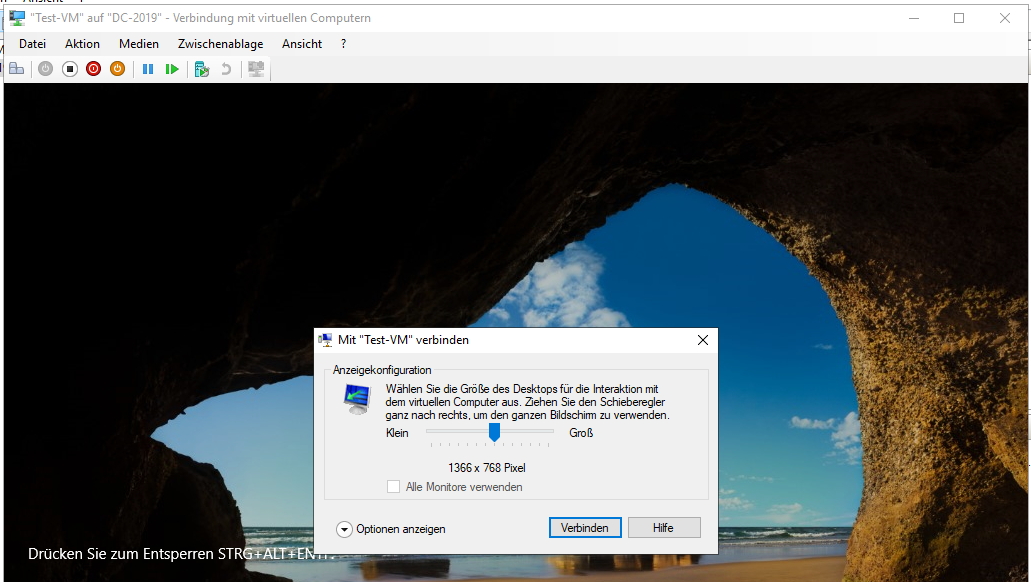Expand Optionen anzeigen

coord(344,529)
